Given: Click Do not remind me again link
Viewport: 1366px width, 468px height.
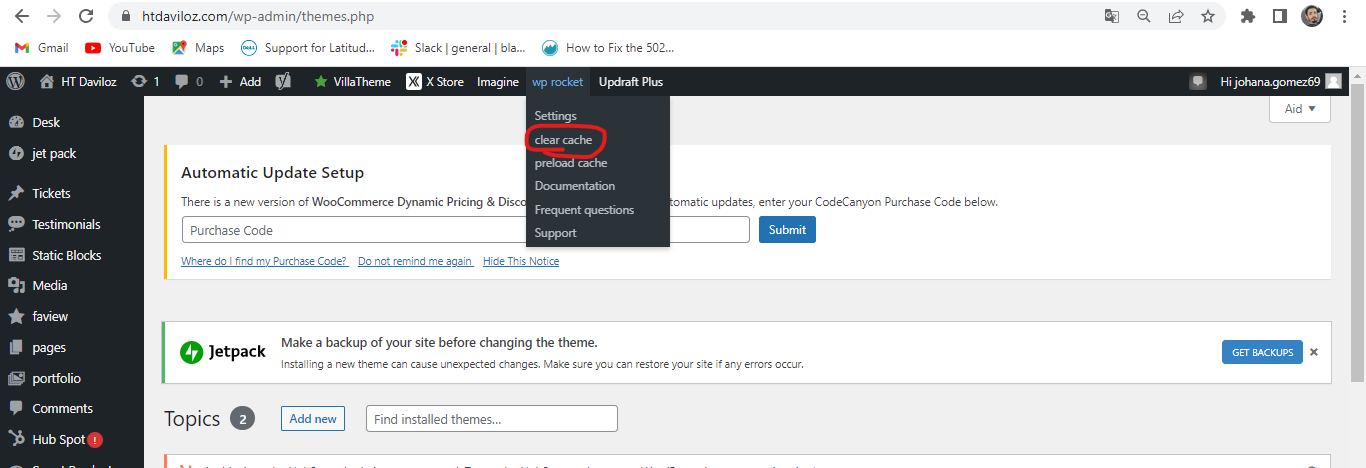Looking at the screenshot, I should (415, 261).
